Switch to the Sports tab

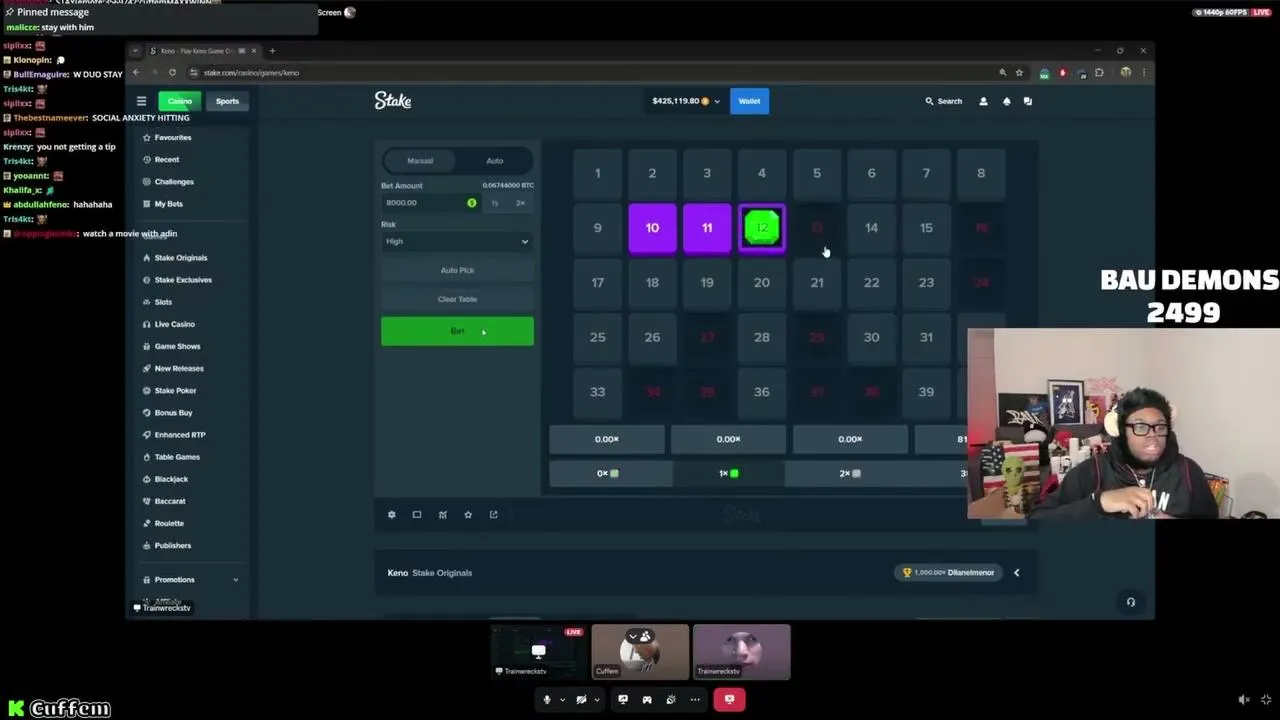(x=227, y=101)
